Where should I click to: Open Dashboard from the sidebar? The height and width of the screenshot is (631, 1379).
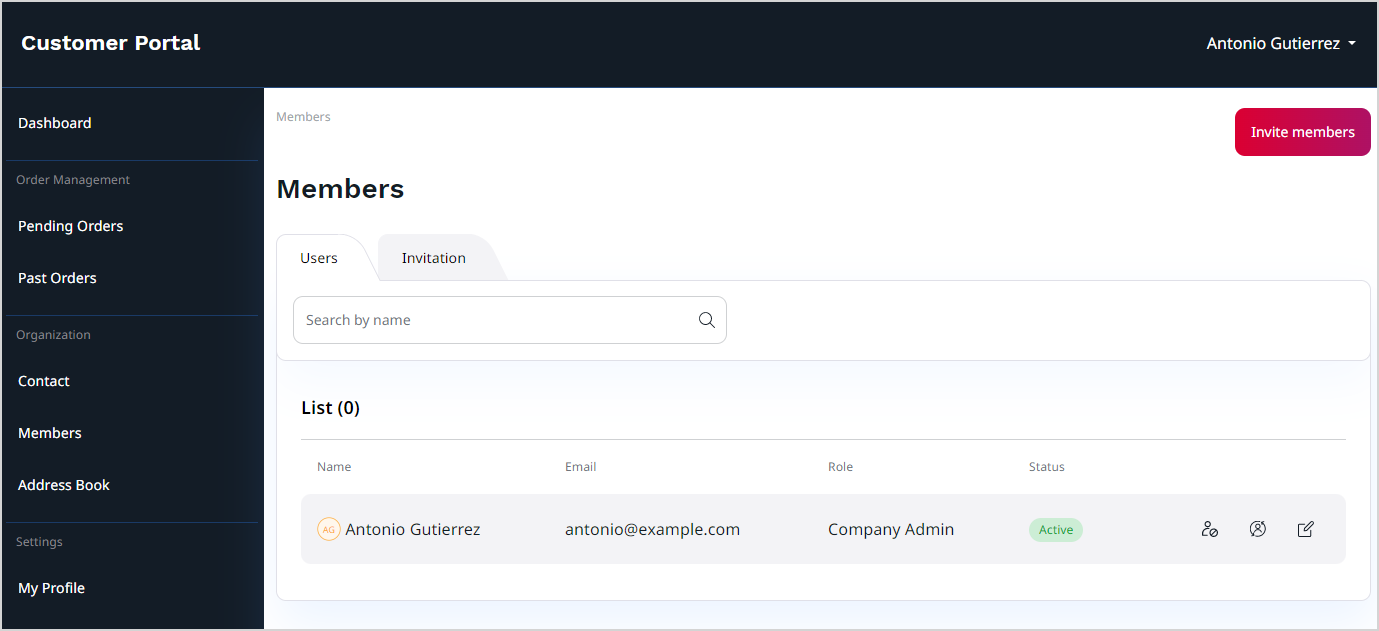click(x=55, y=123)
